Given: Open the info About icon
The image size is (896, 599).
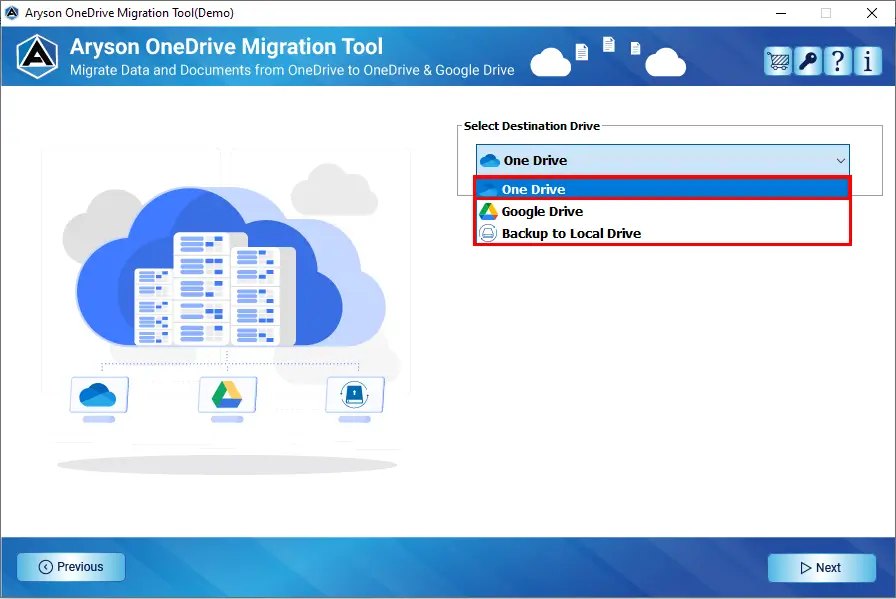Looking at the screenshot, I should [867, 61].
